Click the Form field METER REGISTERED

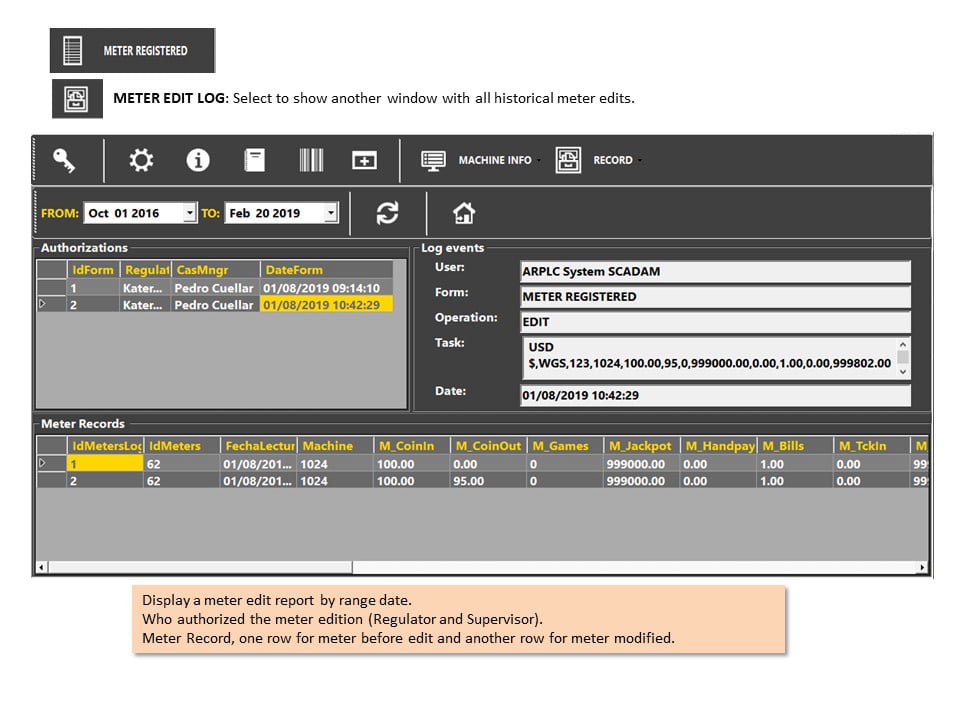coord(715,296)
